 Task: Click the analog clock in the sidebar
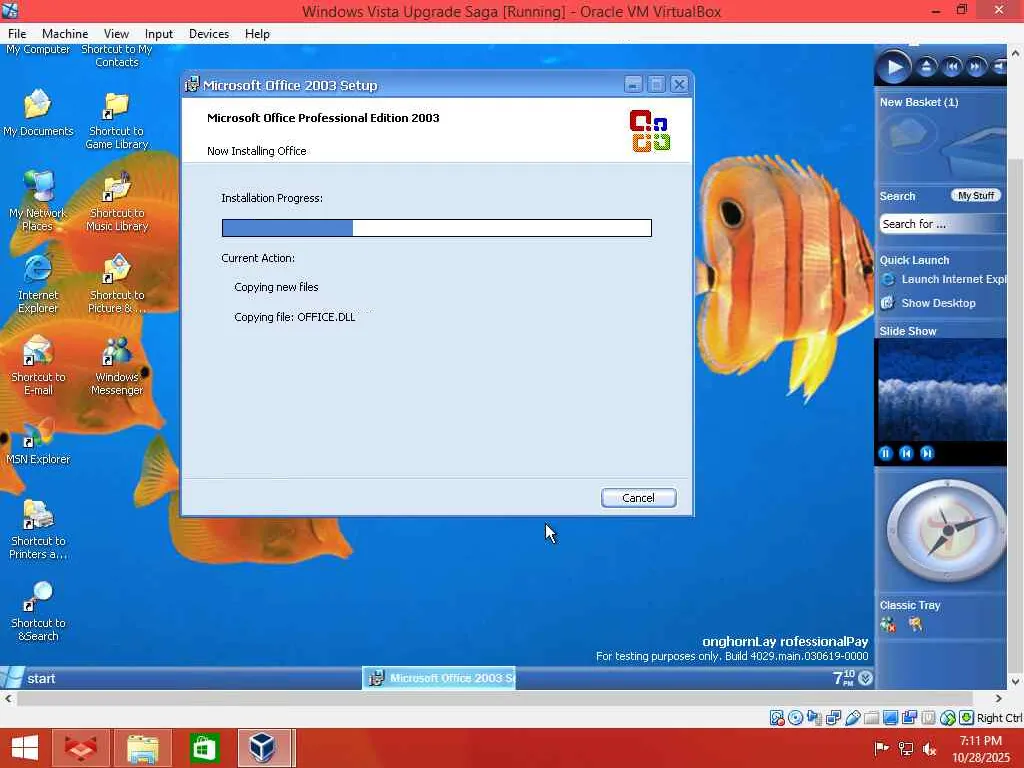click(x=945, y=531)
